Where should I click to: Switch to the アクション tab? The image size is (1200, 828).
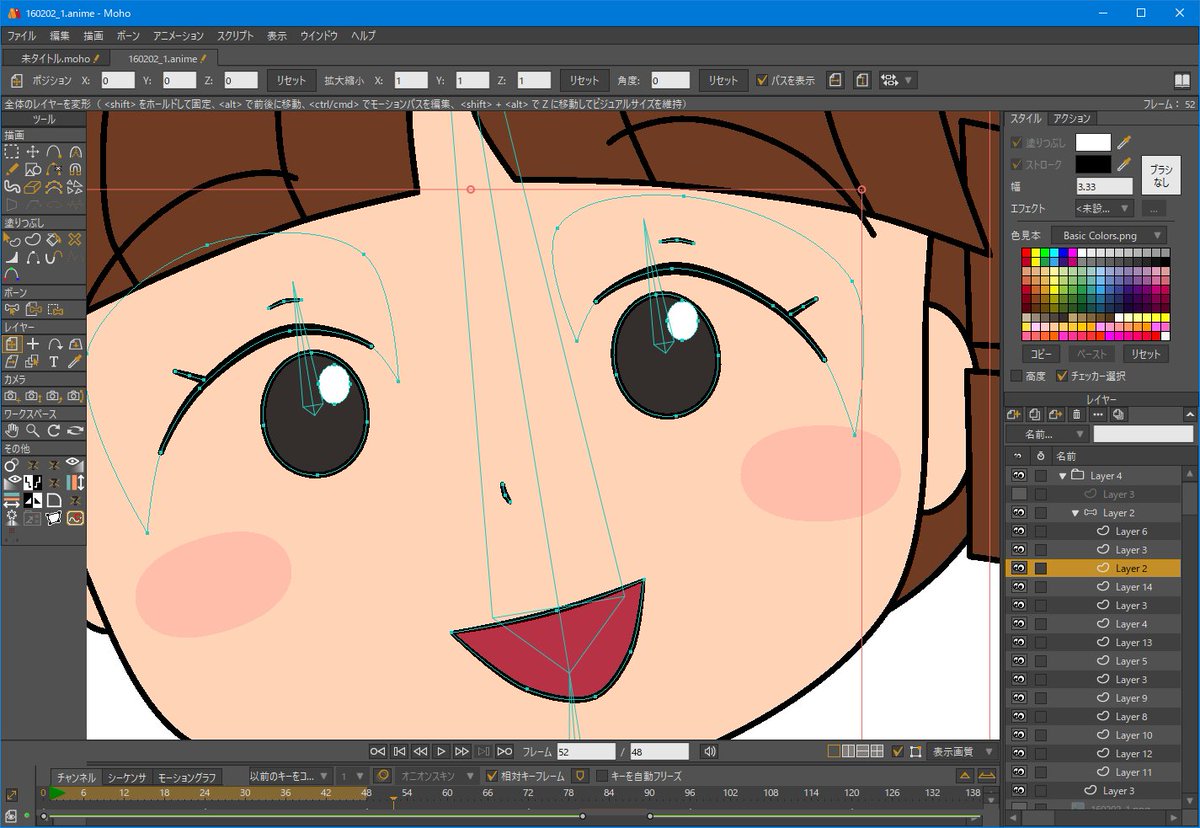1071,118
